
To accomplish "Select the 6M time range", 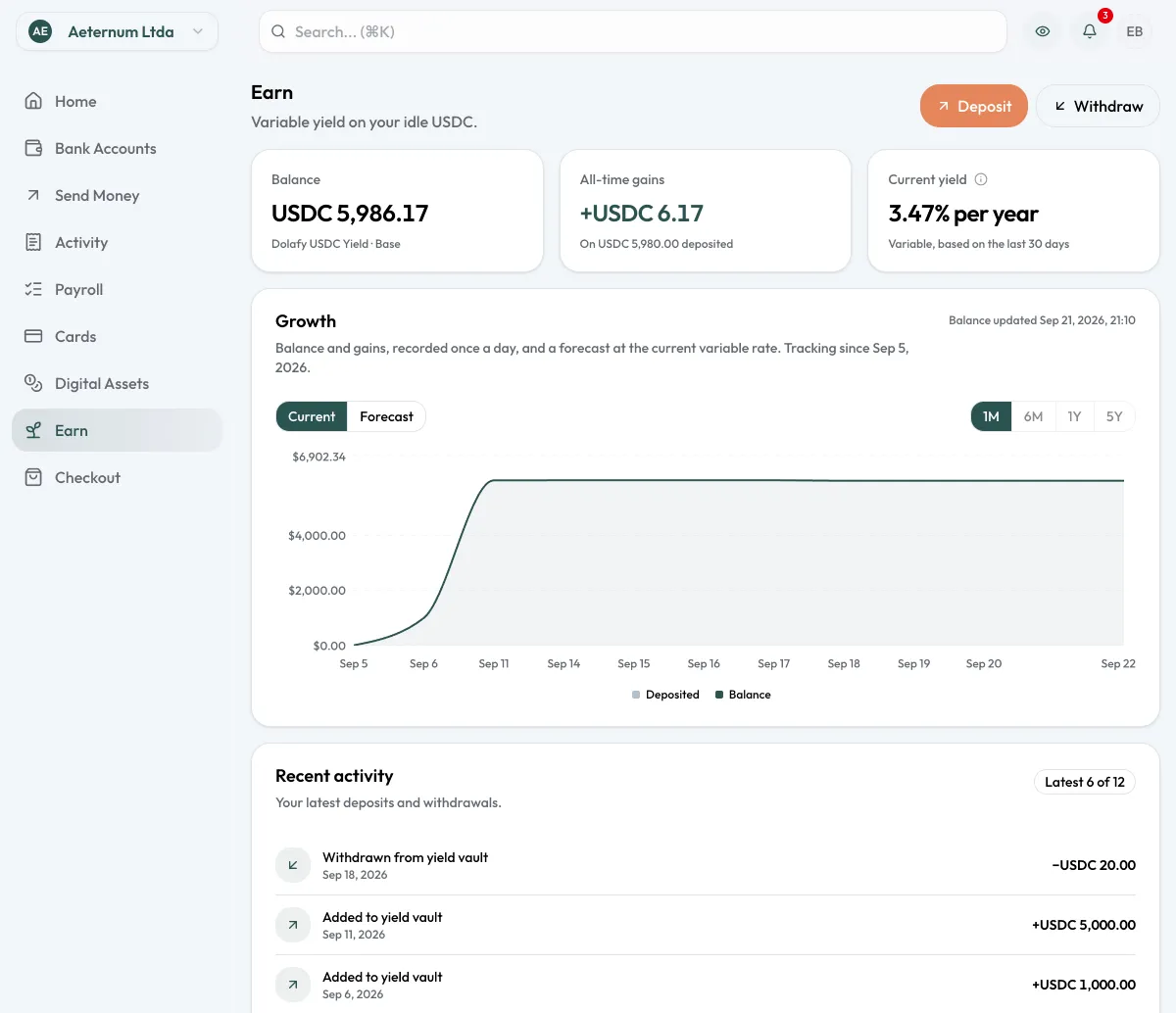I will [x=1033, y=416].
